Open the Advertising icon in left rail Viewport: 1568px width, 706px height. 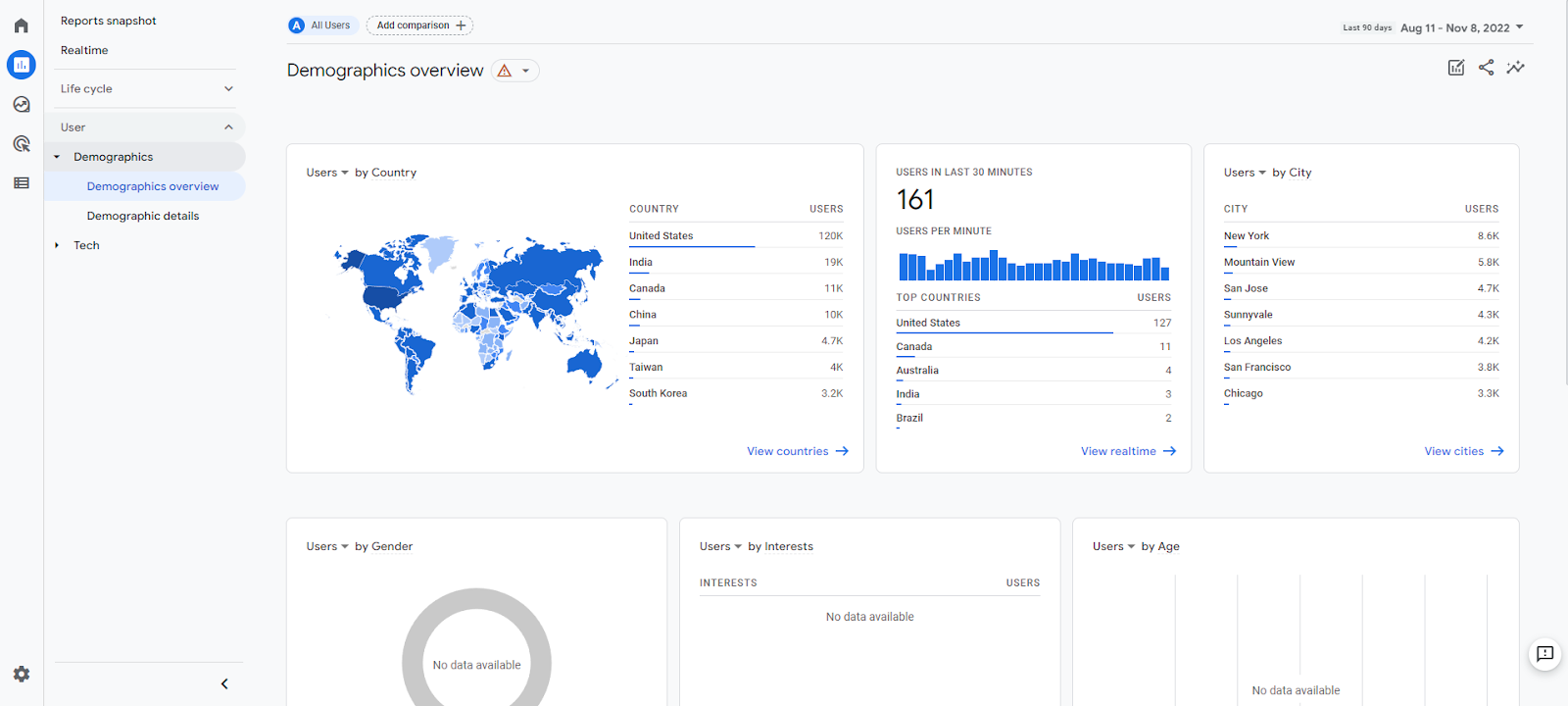22,143
